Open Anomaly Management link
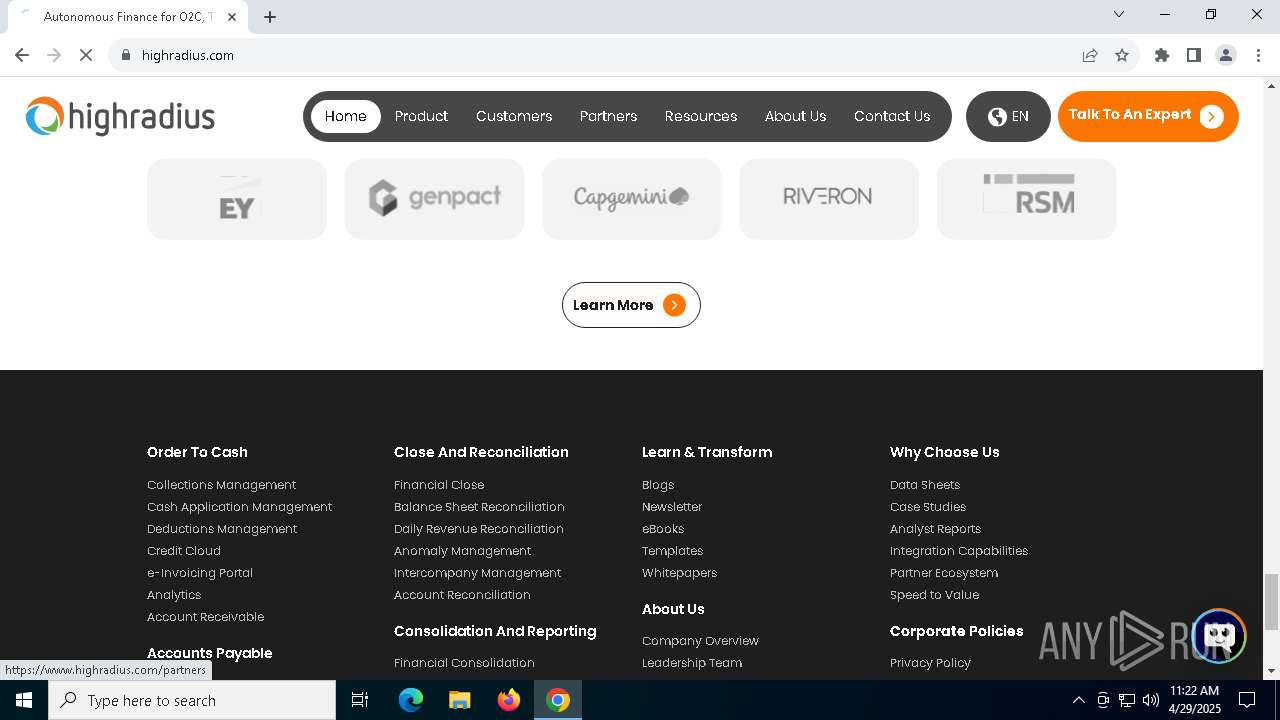The image size is (1280, 720). click(462, 551)
